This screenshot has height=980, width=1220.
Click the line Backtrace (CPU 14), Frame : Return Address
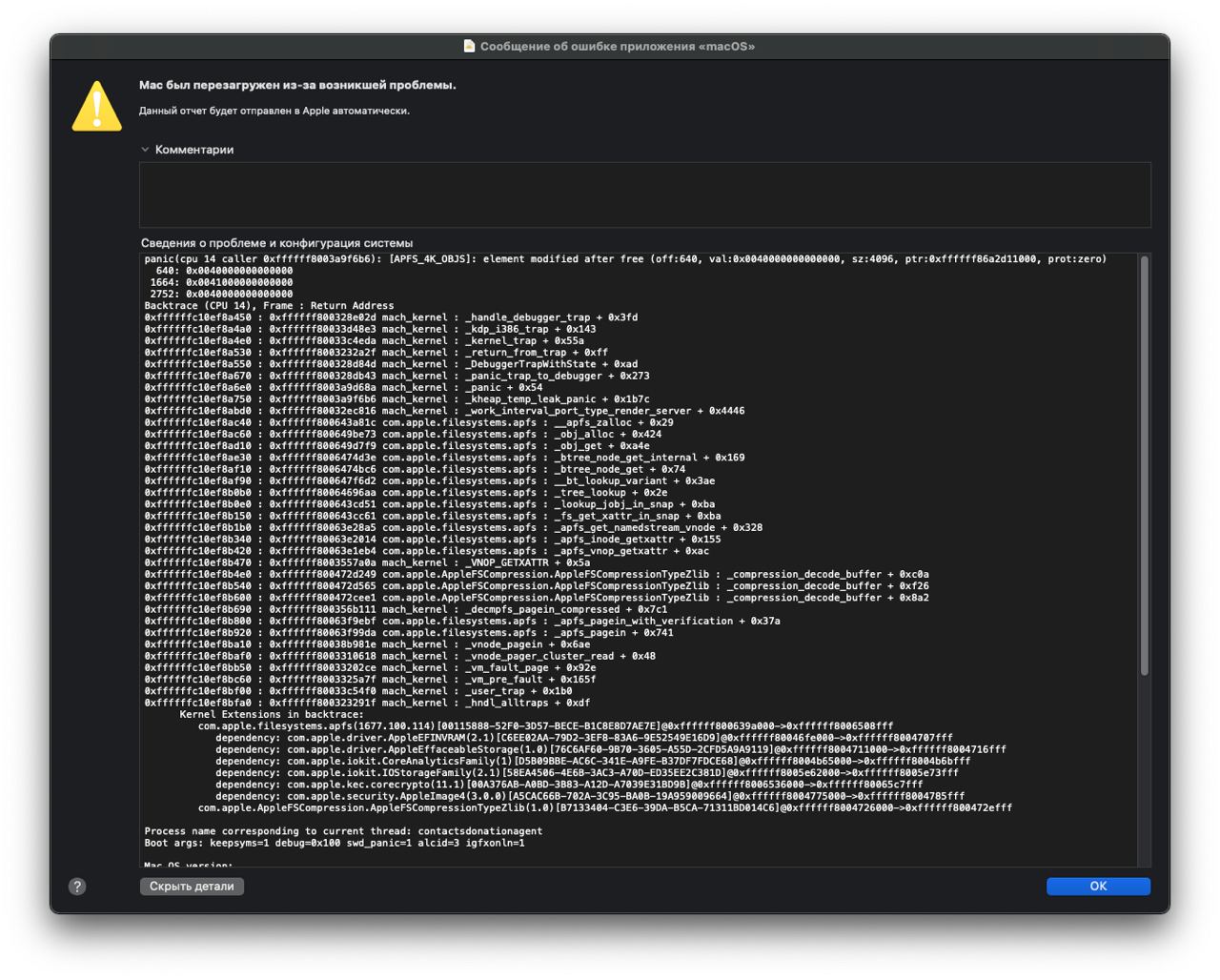(269, 306)
